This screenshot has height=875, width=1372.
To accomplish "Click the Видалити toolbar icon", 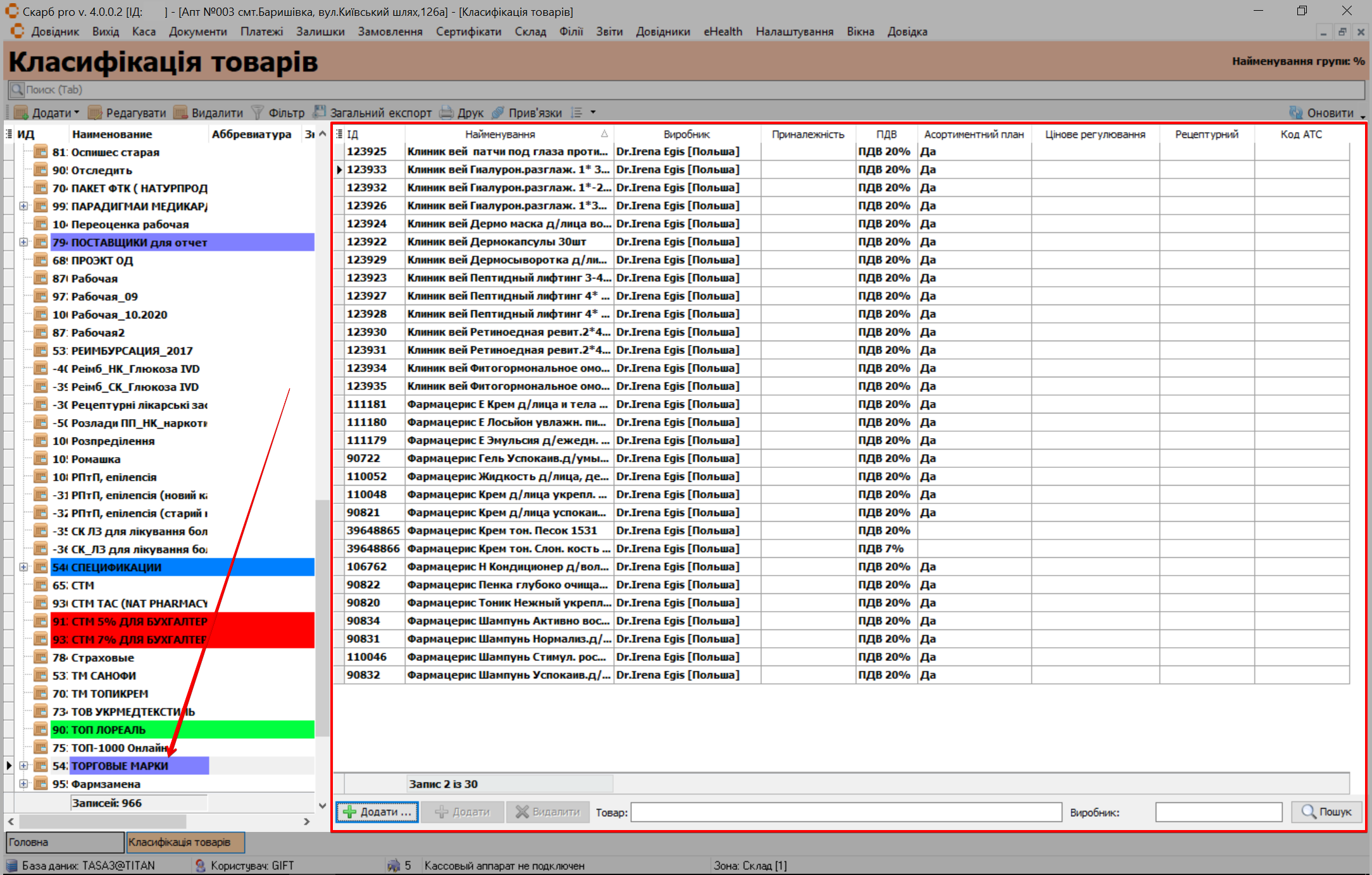I will click(x=181, y=113).
